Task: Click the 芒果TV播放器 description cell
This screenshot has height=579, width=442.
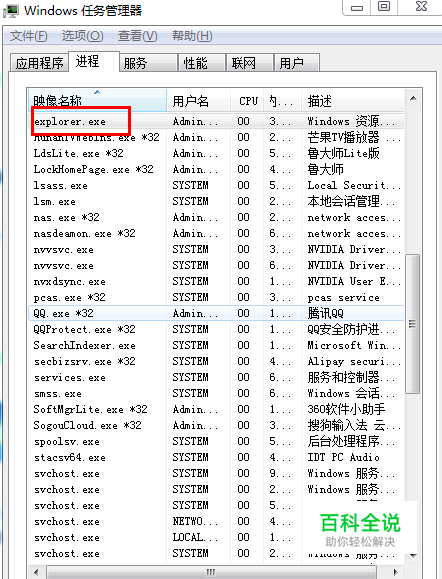Action: click(x=354, y=137)
